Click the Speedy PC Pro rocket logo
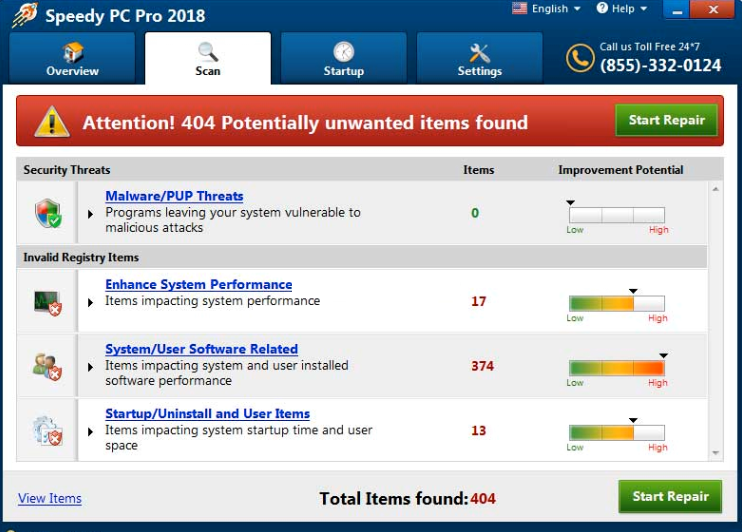The width and height of the screenshot is (744, 532). 24,15
